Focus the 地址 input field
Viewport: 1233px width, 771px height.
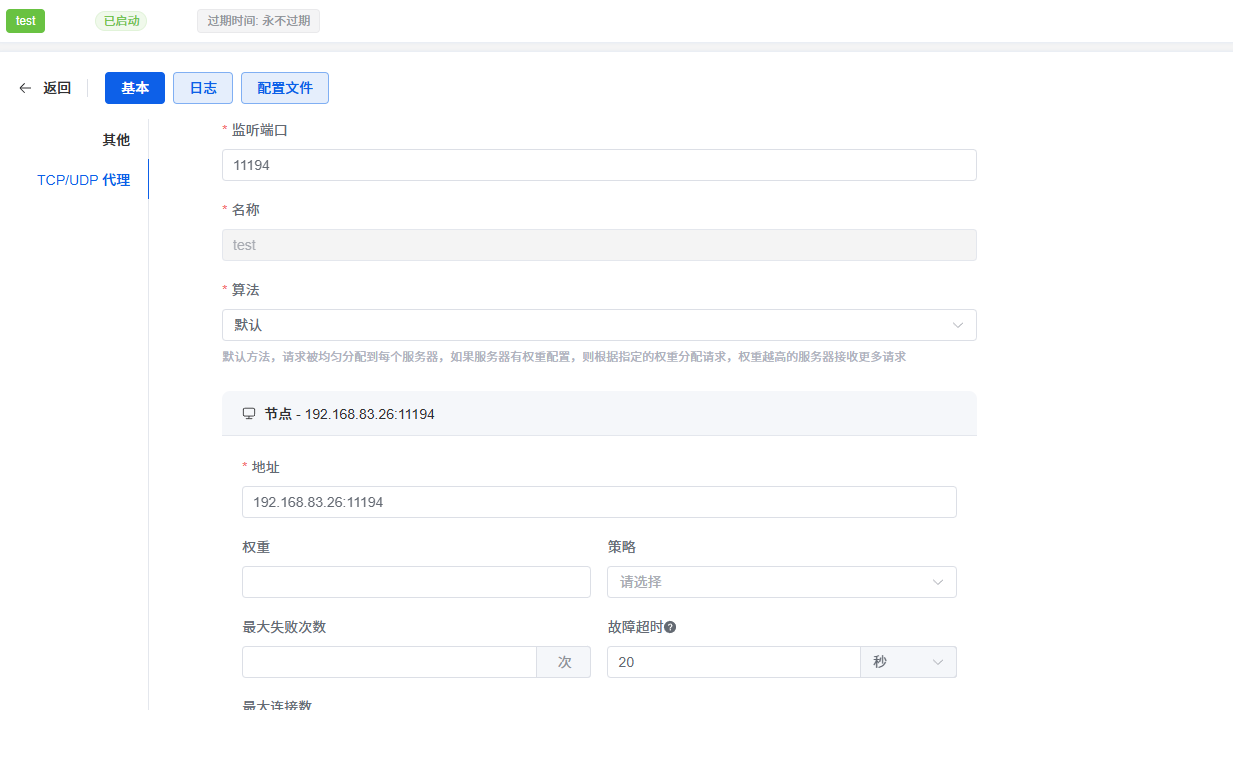[598, 502]
